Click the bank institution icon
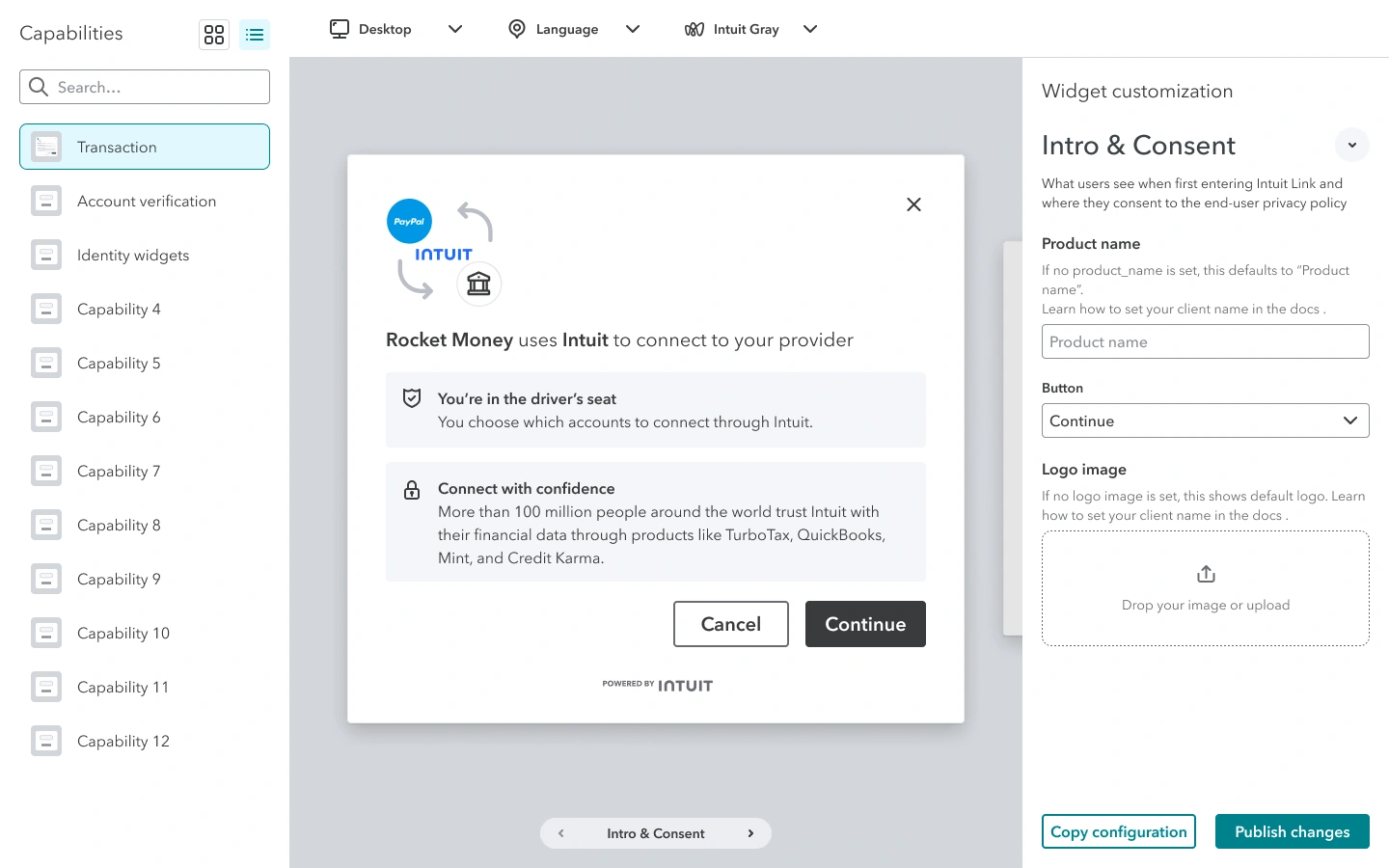The height and width of the screenshot is (868, 1389). [x=478, y=284]
